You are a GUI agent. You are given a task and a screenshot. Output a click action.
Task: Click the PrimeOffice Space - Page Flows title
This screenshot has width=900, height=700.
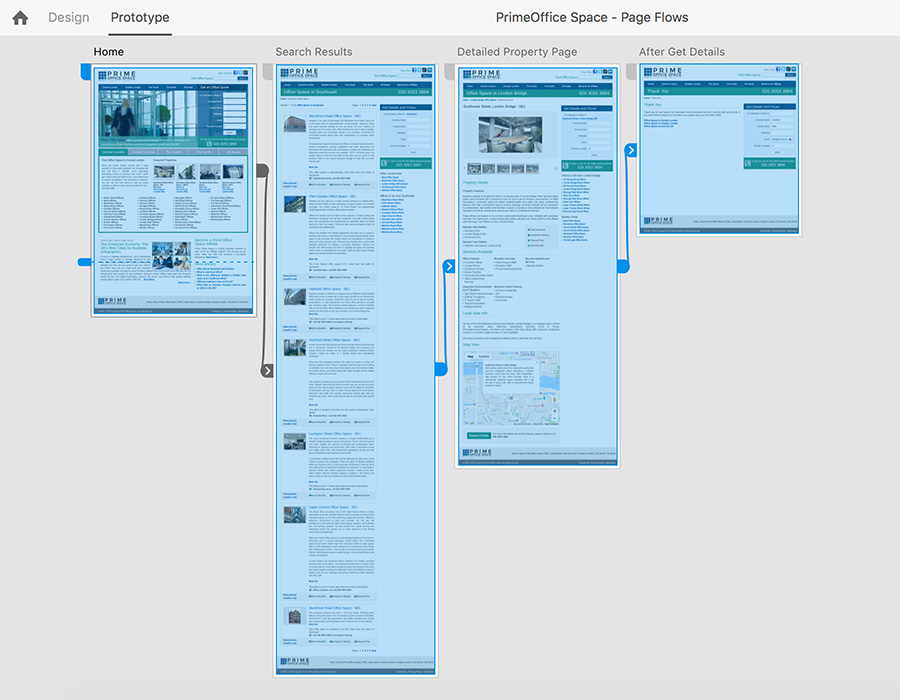[592, 18]
